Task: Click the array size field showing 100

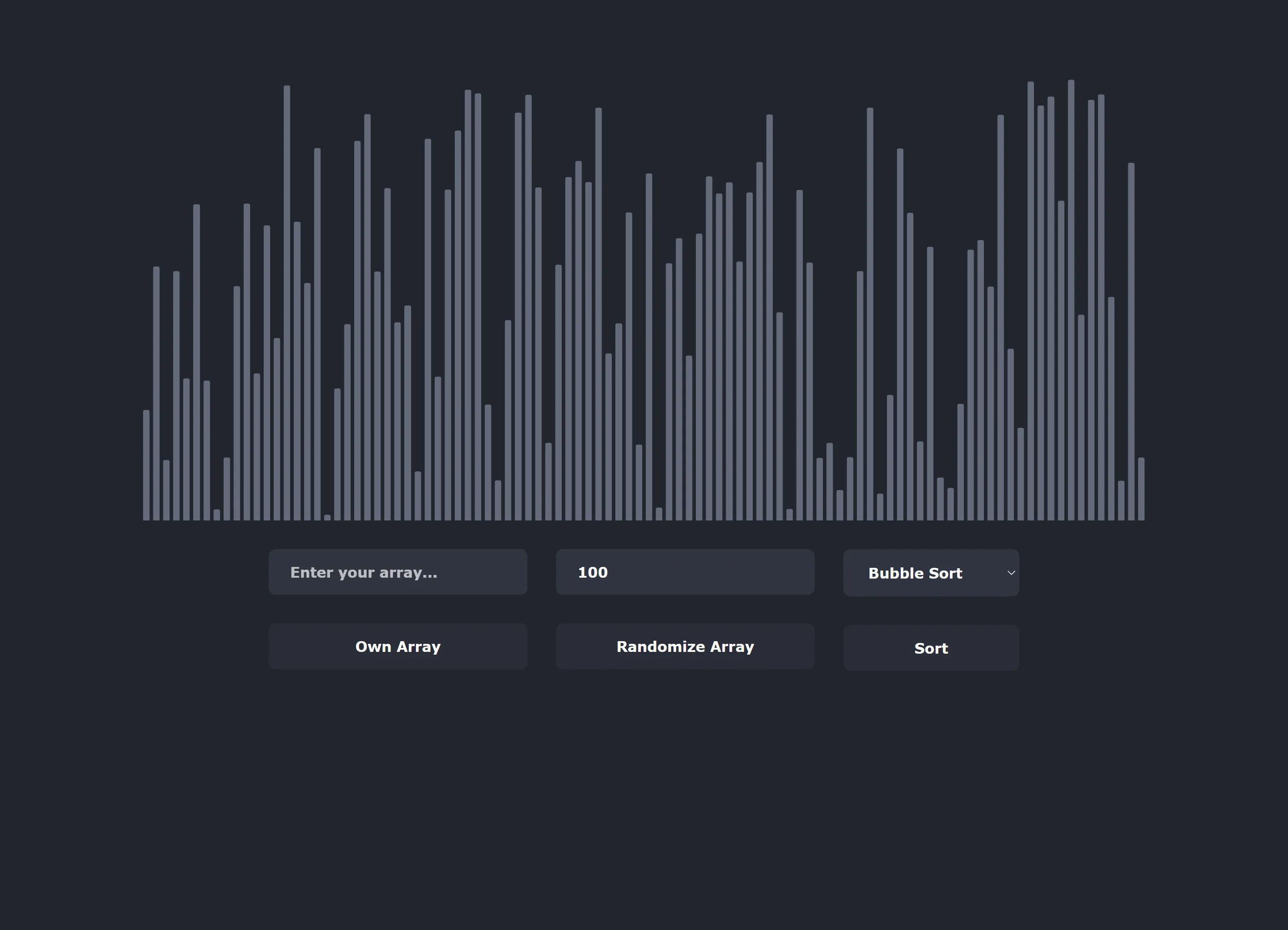Action: tap(685, 572)
